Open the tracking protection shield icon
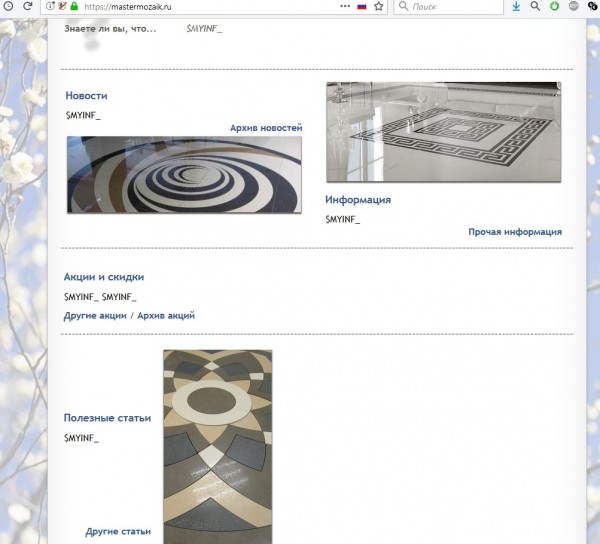 pos(62,6)
